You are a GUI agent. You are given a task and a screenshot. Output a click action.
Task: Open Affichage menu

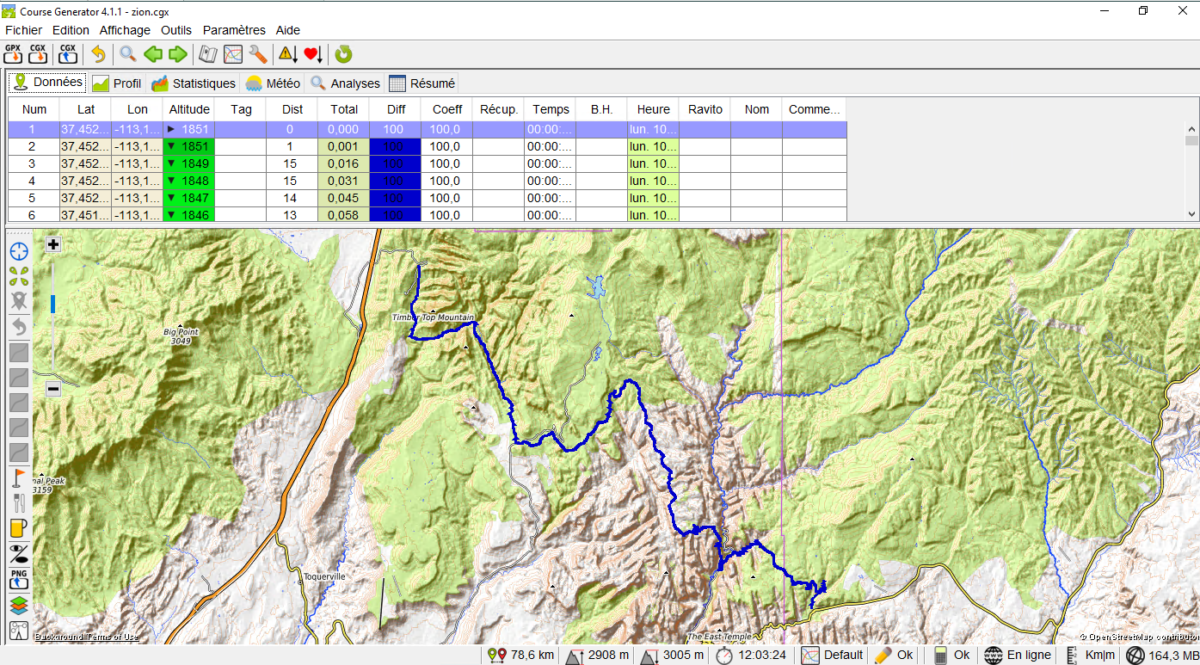pos(125,30)
